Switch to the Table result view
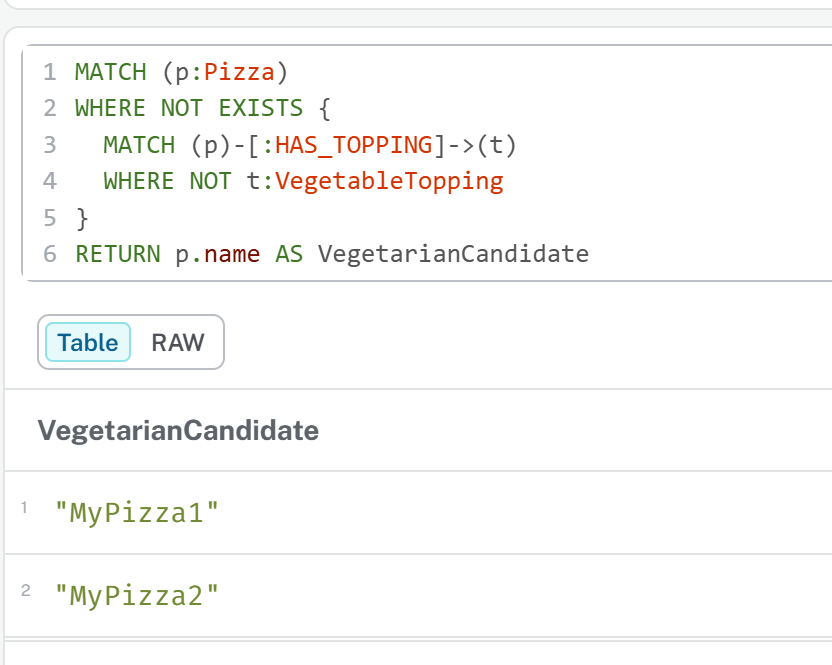 tap(88, 342)
